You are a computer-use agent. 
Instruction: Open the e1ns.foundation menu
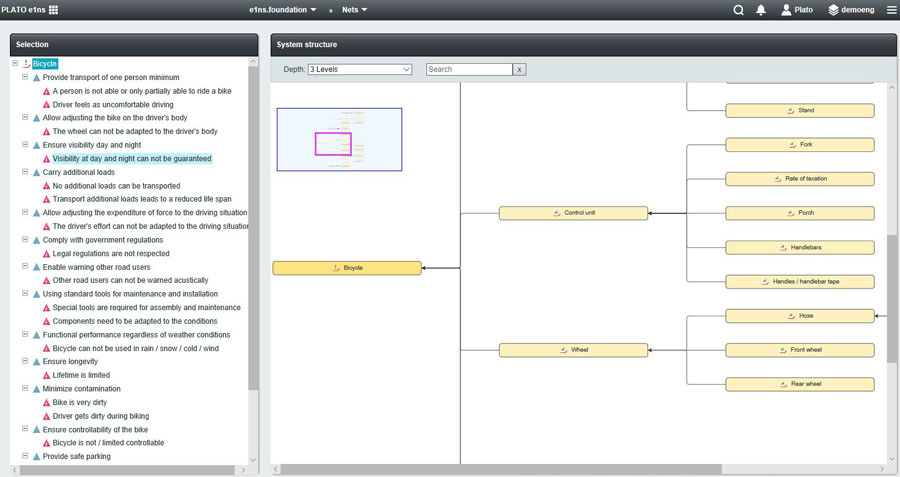(283, 10)
